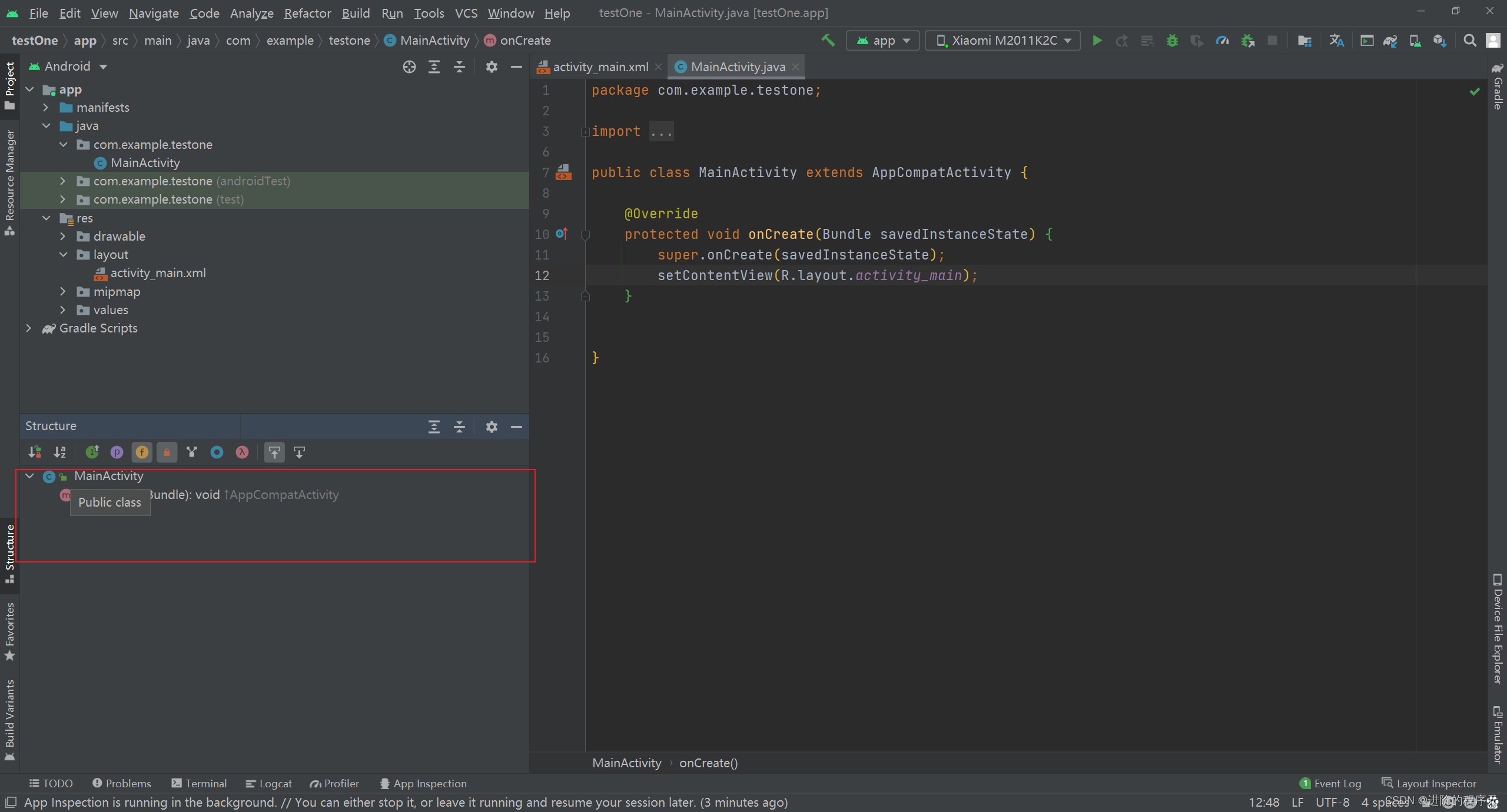
Task: Open the Refactor menu
Action: (x=307, y=13)
